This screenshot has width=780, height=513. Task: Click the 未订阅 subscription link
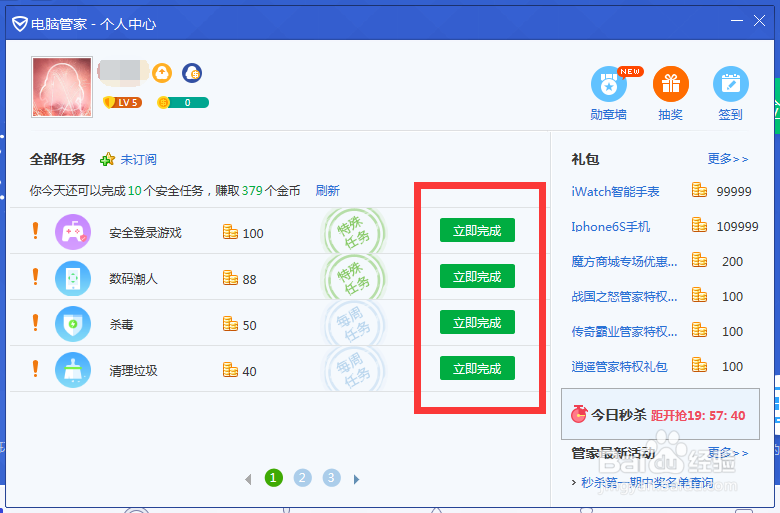[138, 160]
